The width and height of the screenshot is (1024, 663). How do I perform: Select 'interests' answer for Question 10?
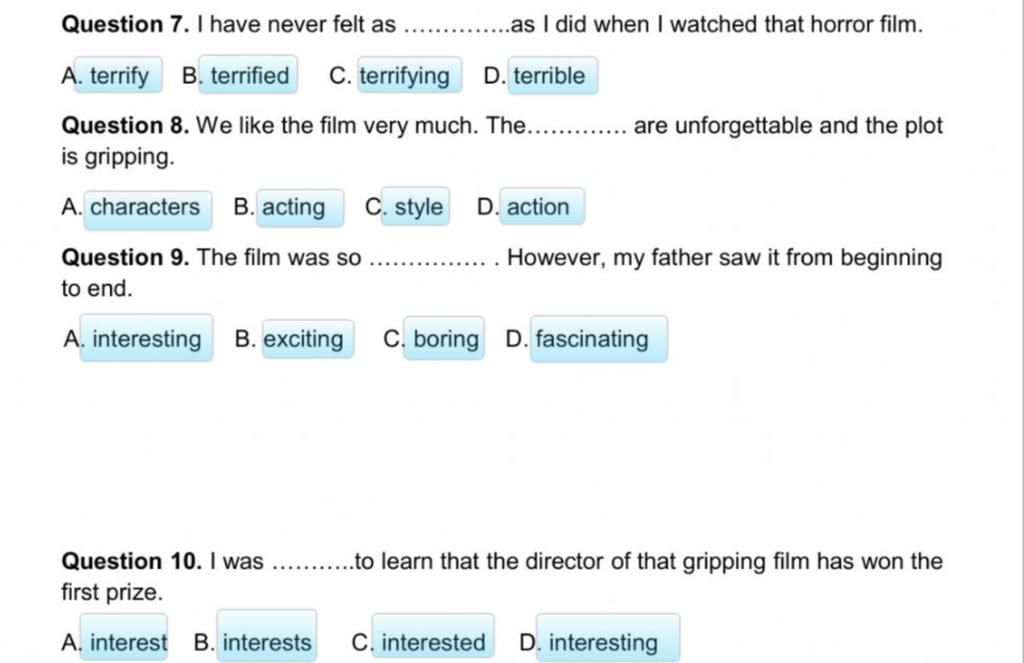coord(267,636)
